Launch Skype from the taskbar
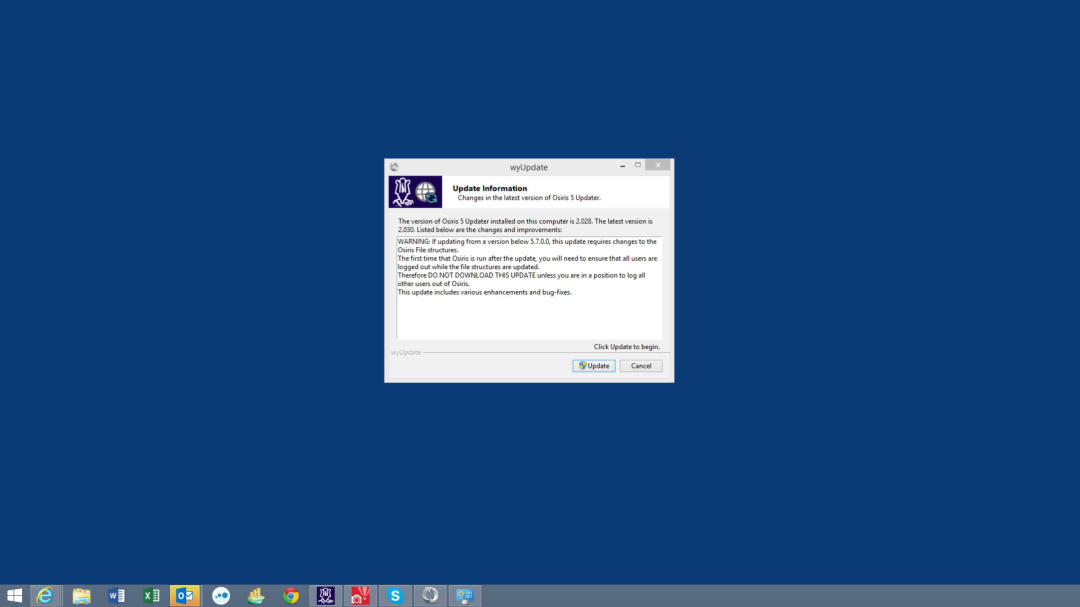This screenshot has width=1080, height=607. coord(395,596)
